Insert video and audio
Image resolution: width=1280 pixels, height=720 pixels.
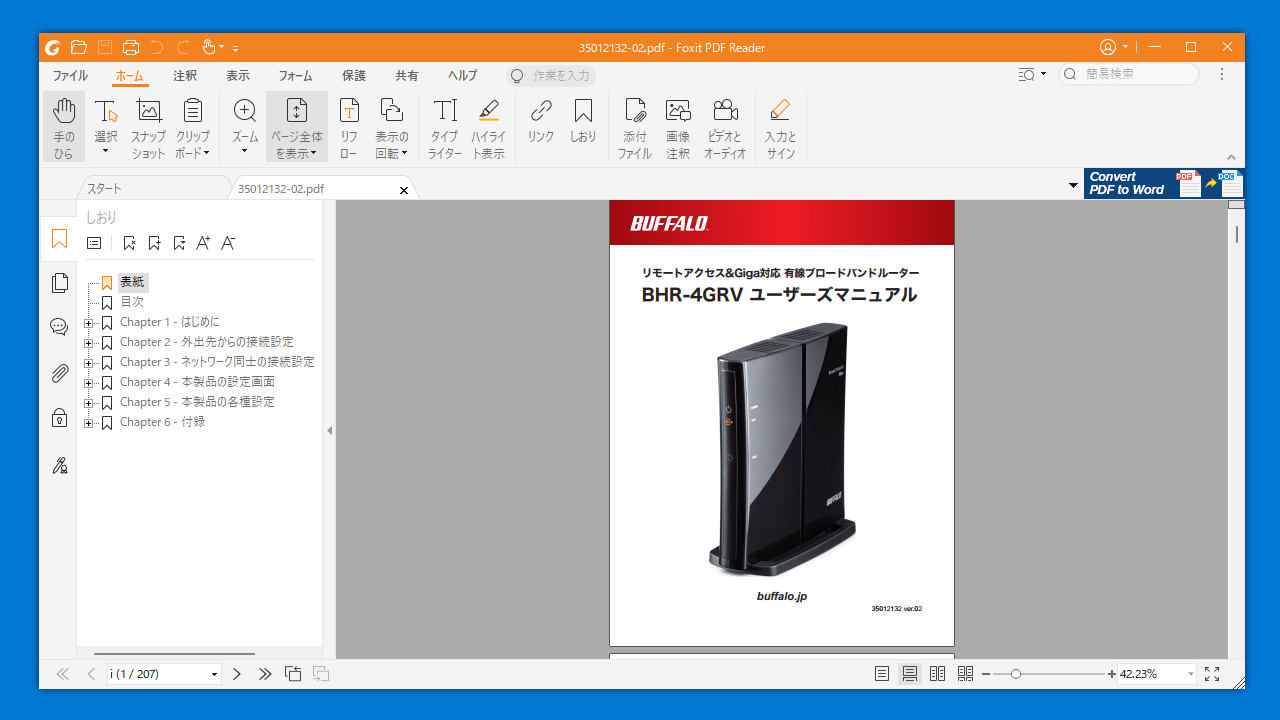click(725, 128)
